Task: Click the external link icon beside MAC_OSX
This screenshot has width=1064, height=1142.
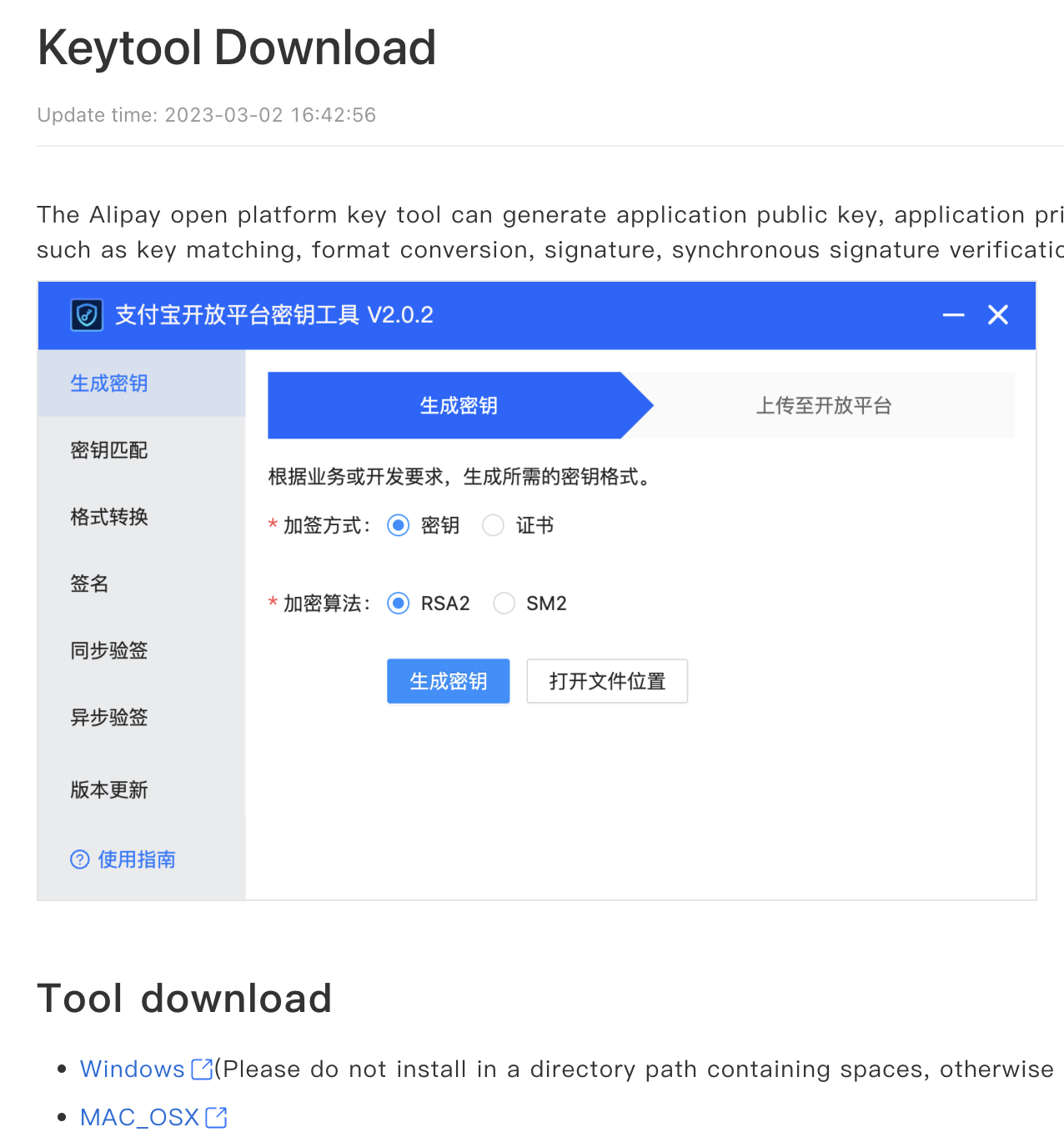Action: (x=216, y=1118)
